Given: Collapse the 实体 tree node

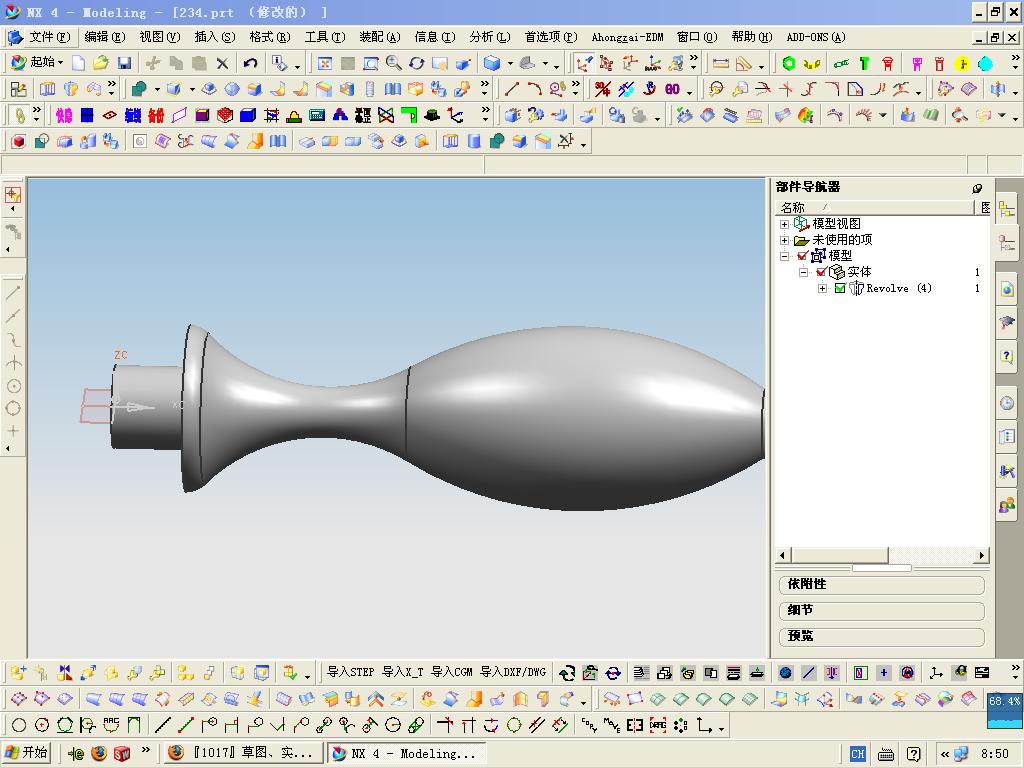Looking at the screenshot, I should [803, 272].
